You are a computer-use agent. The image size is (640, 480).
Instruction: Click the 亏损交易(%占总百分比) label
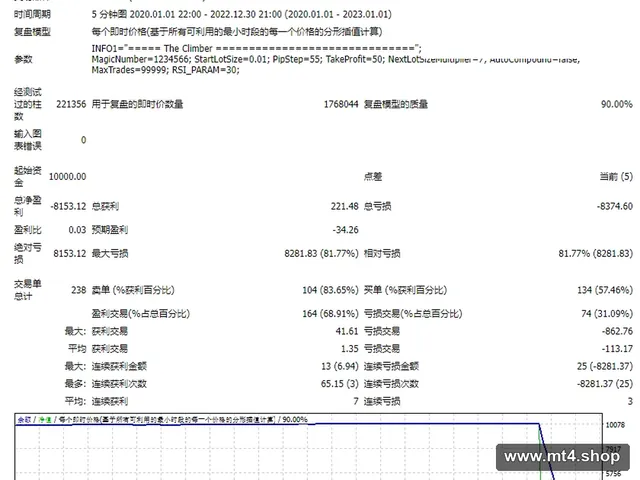(x=413, y=313)
